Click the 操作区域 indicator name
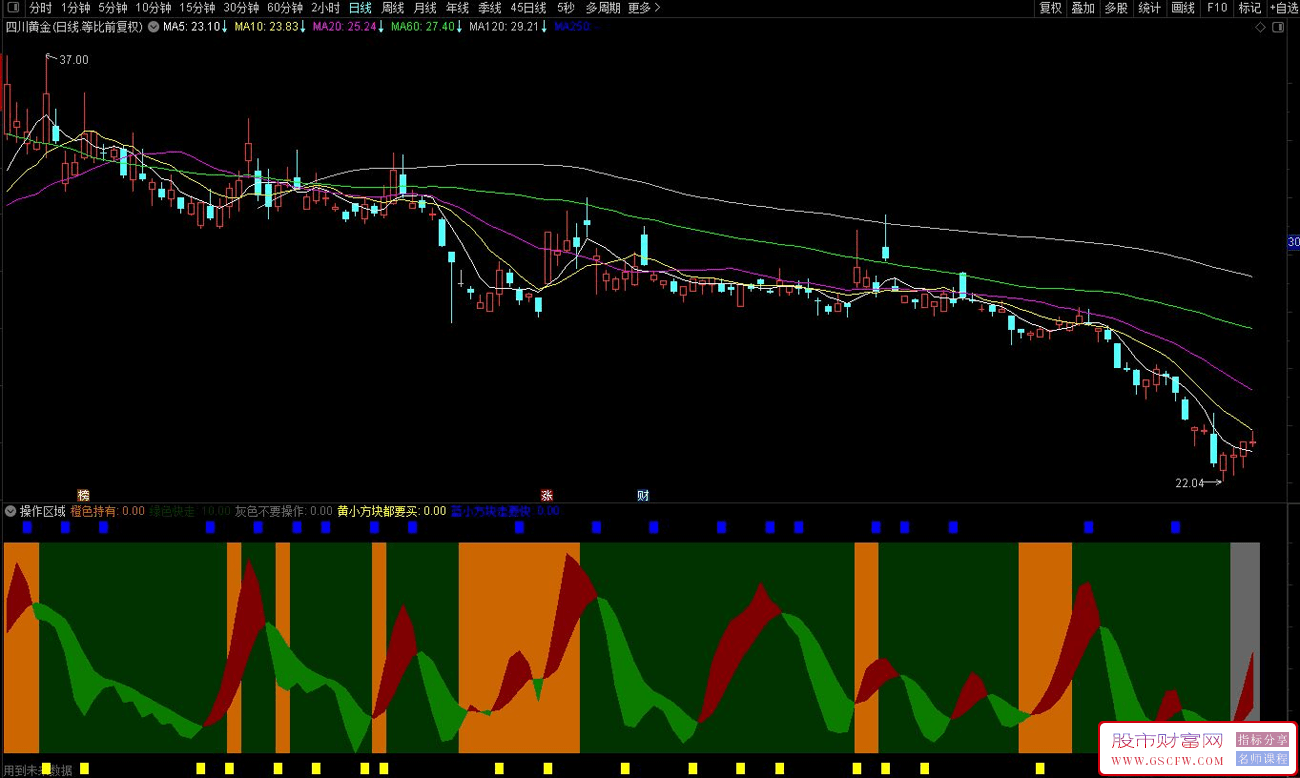1300x778 pixels. coord(43,511)
